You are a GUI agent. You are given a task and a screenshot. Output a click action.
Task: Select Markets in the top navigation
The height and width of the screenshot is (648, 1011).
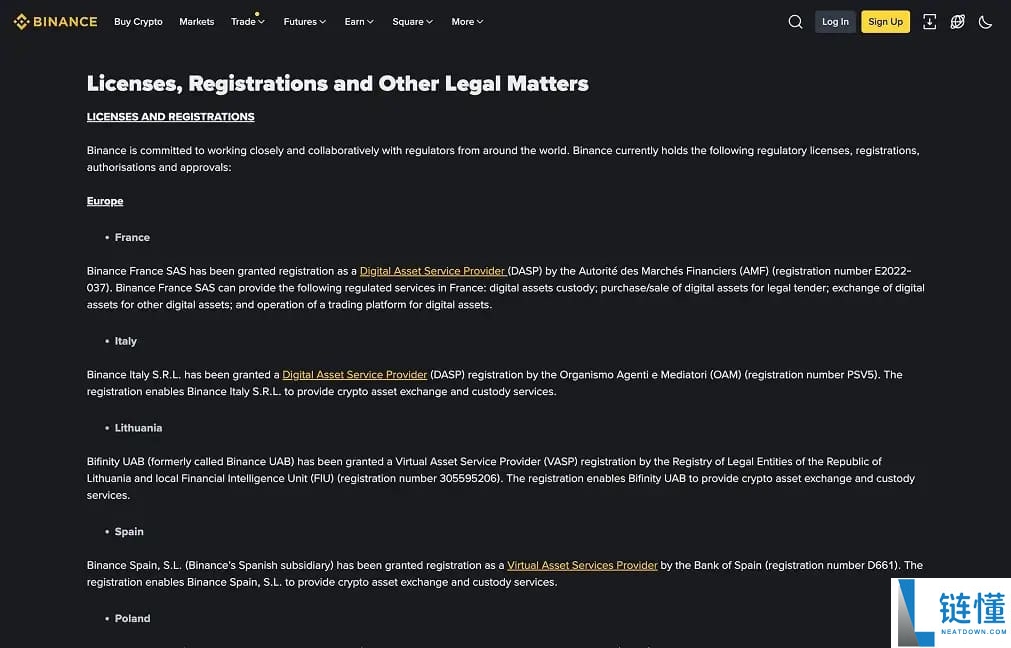tap(196, 22)
